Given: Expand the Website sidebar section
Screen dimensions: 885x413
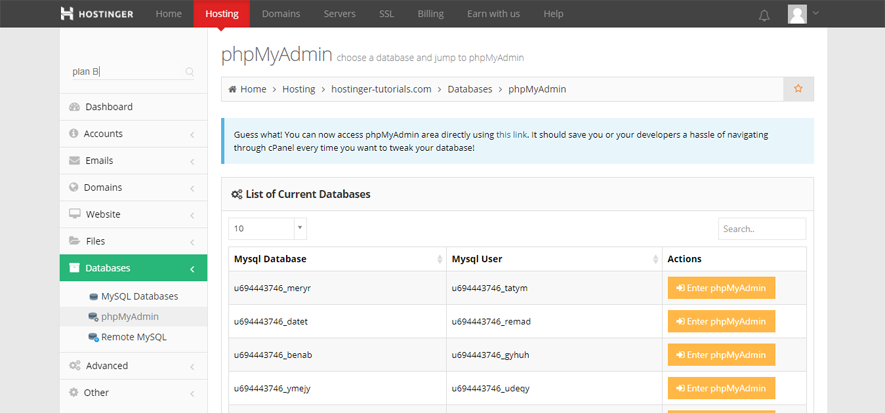Looking at the screenshot, I should 192,215.
